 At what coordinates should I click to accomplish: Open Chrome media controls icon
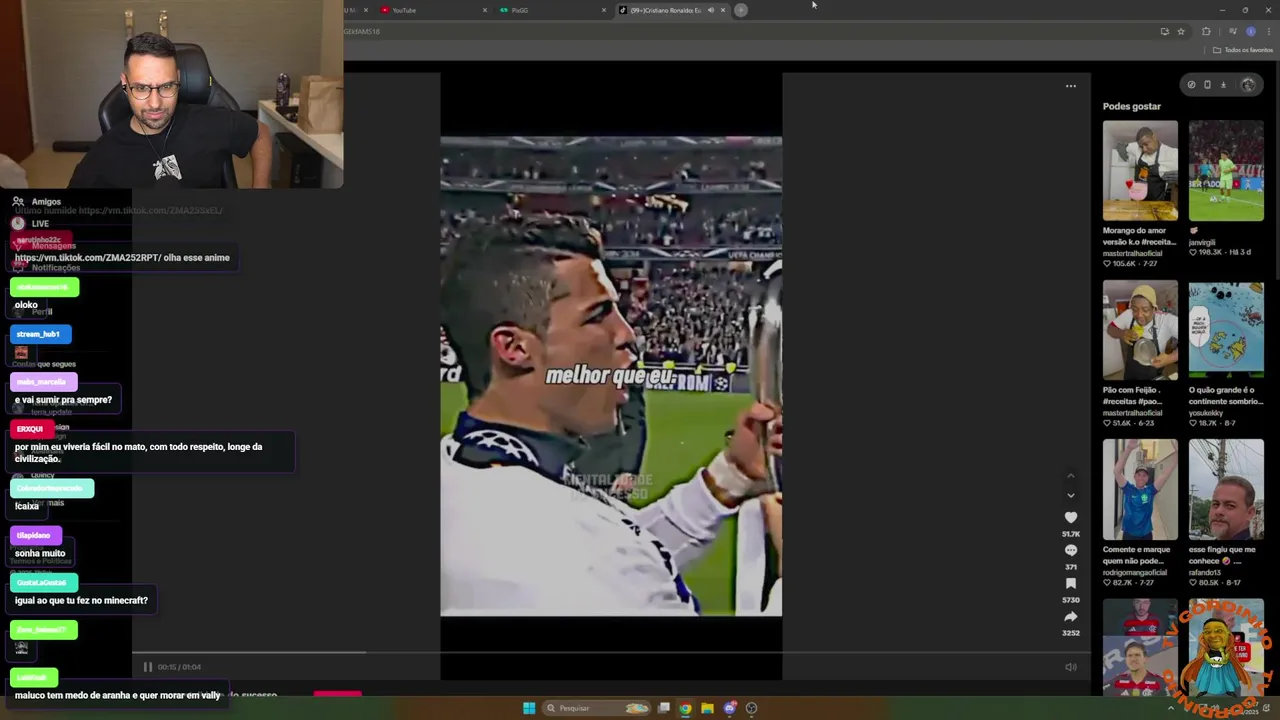pos(1232,31)
